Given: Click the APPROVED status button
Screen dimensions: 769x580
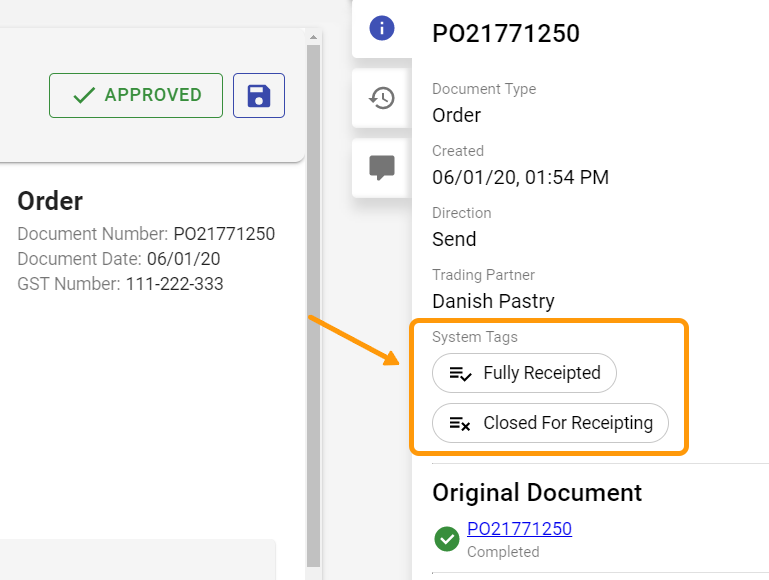Looking at the screenshot, I should pyautogui.click(x=136, y=96).
